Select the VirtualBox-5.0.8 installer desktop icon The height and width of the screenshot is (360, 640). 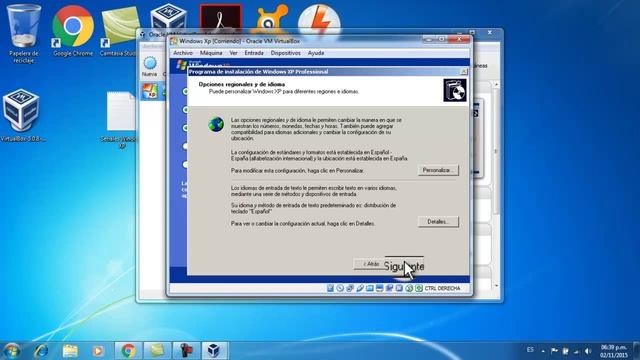(x=22, y=116)
